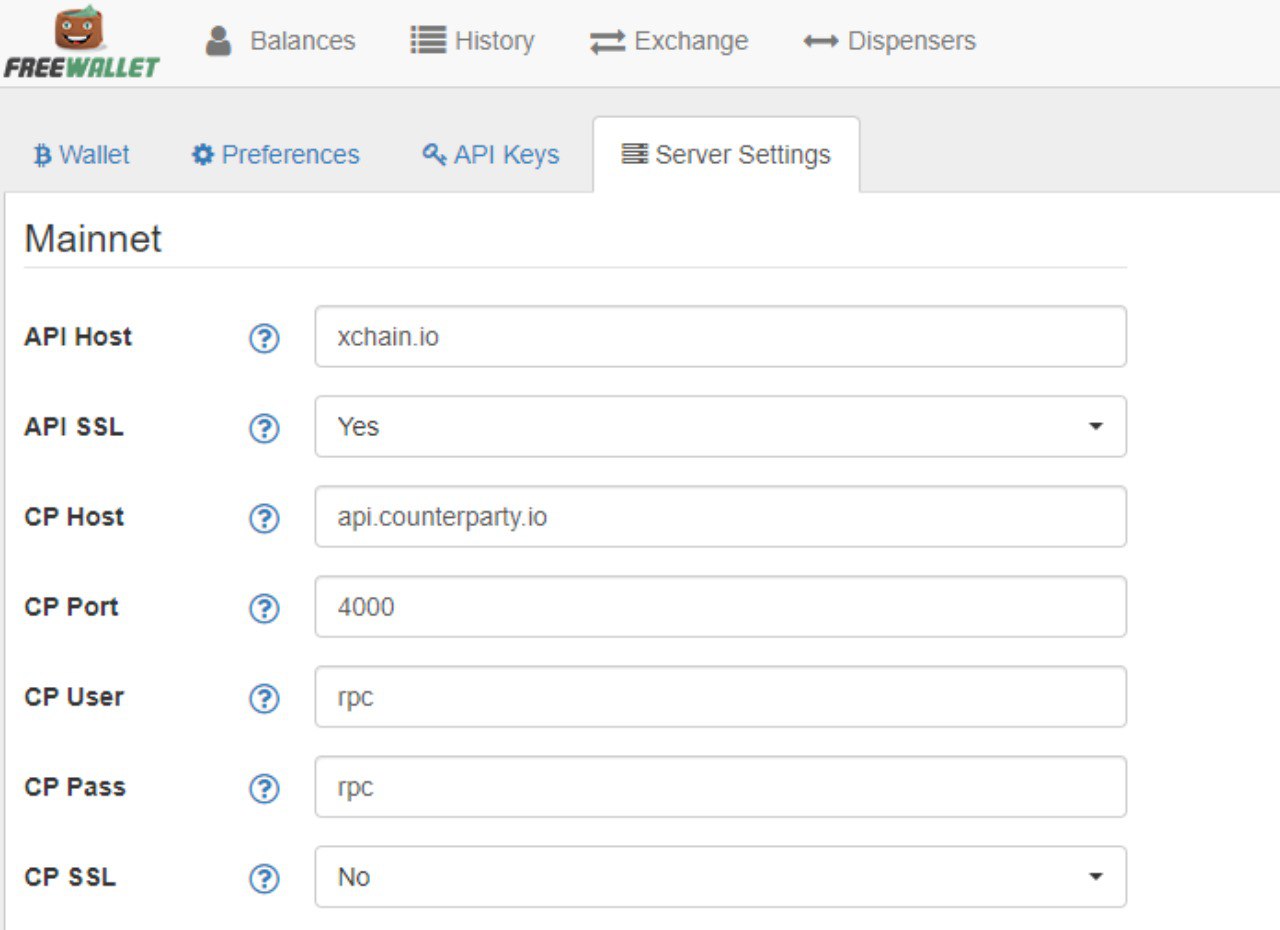Click the CP Port label

71,607
